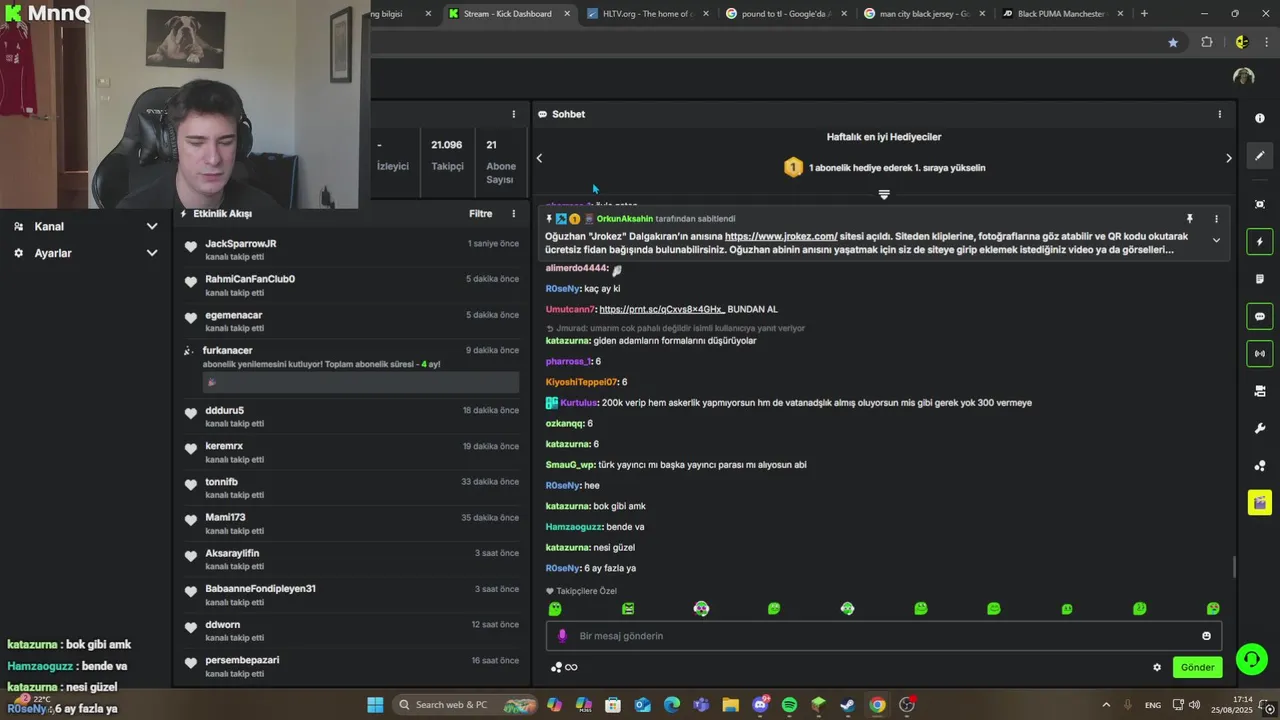This screenshot has width=1280, height=720.
Task: Open Spotify from the taskbar
Action: [789, 705]
